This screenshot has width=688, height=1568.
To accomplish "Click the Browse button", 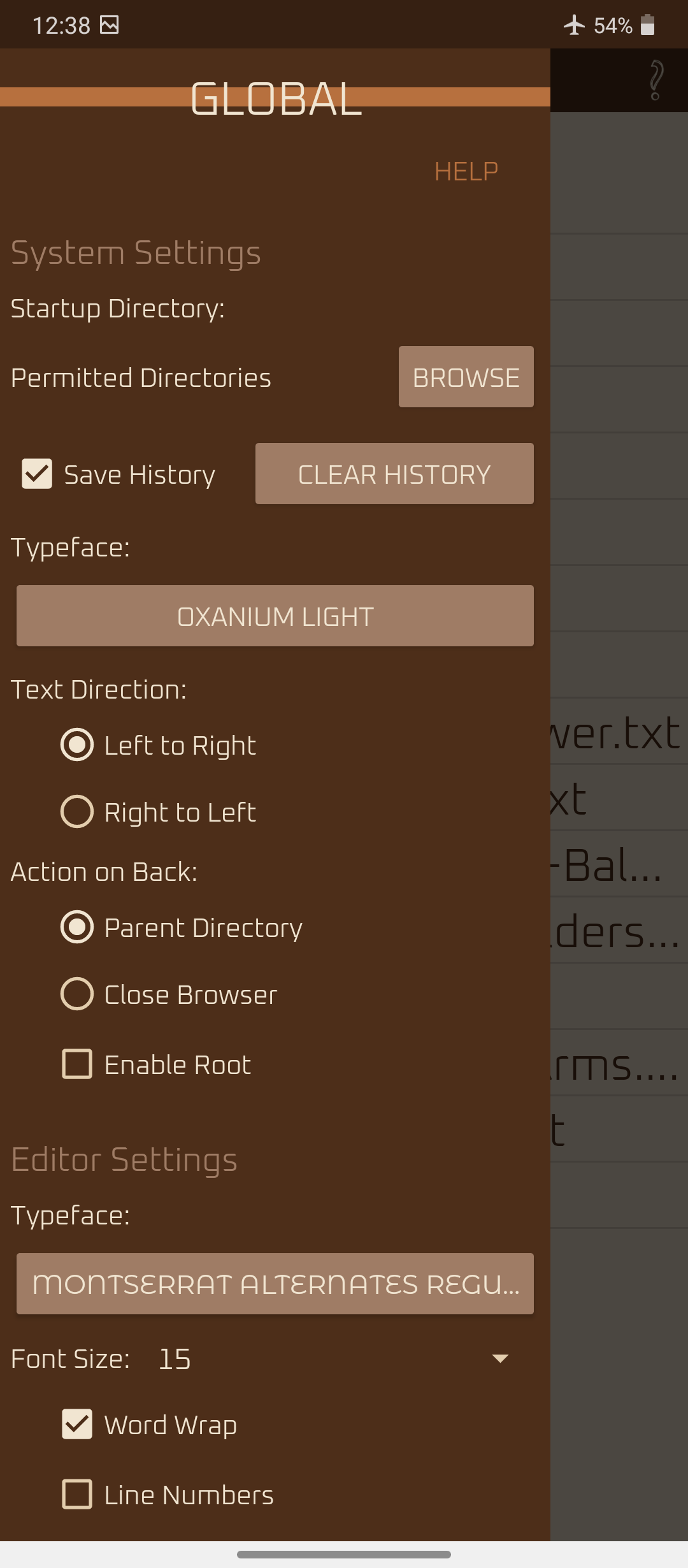I will [x=466, y=377].
